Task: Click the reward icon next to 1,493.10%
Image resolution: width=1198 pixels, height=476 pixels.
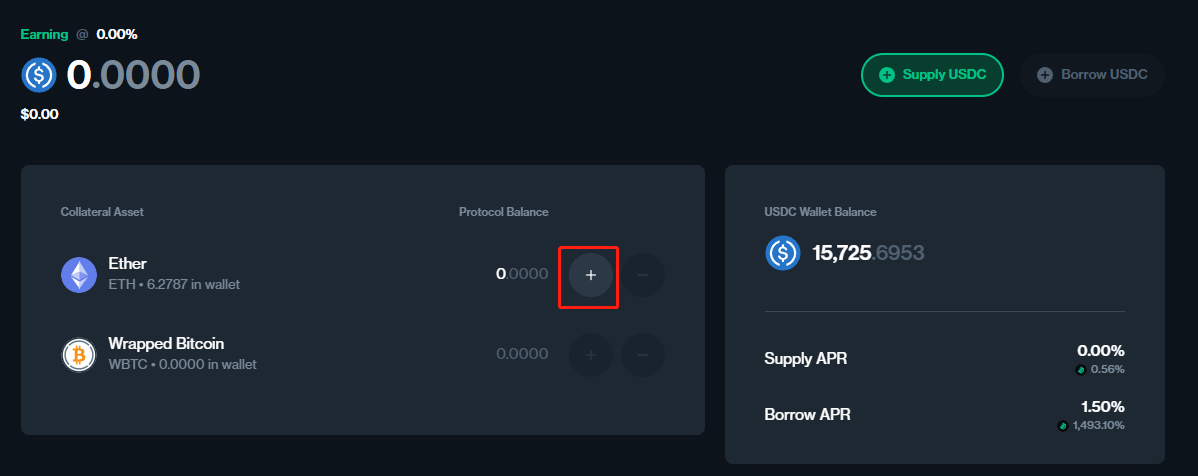Action: coord(1062,426)
